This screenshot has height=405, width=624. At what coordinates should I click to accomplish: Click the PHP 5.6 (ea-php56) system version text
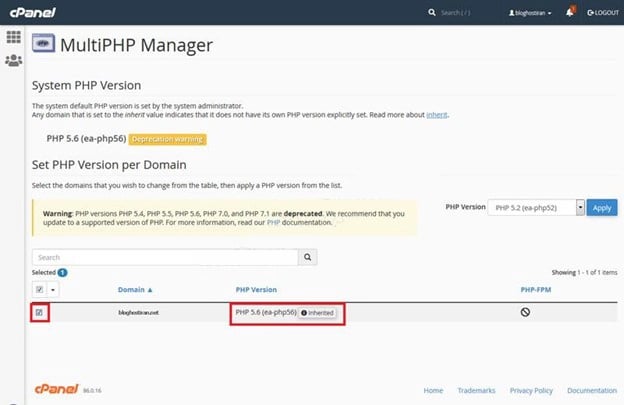point(86,139)
